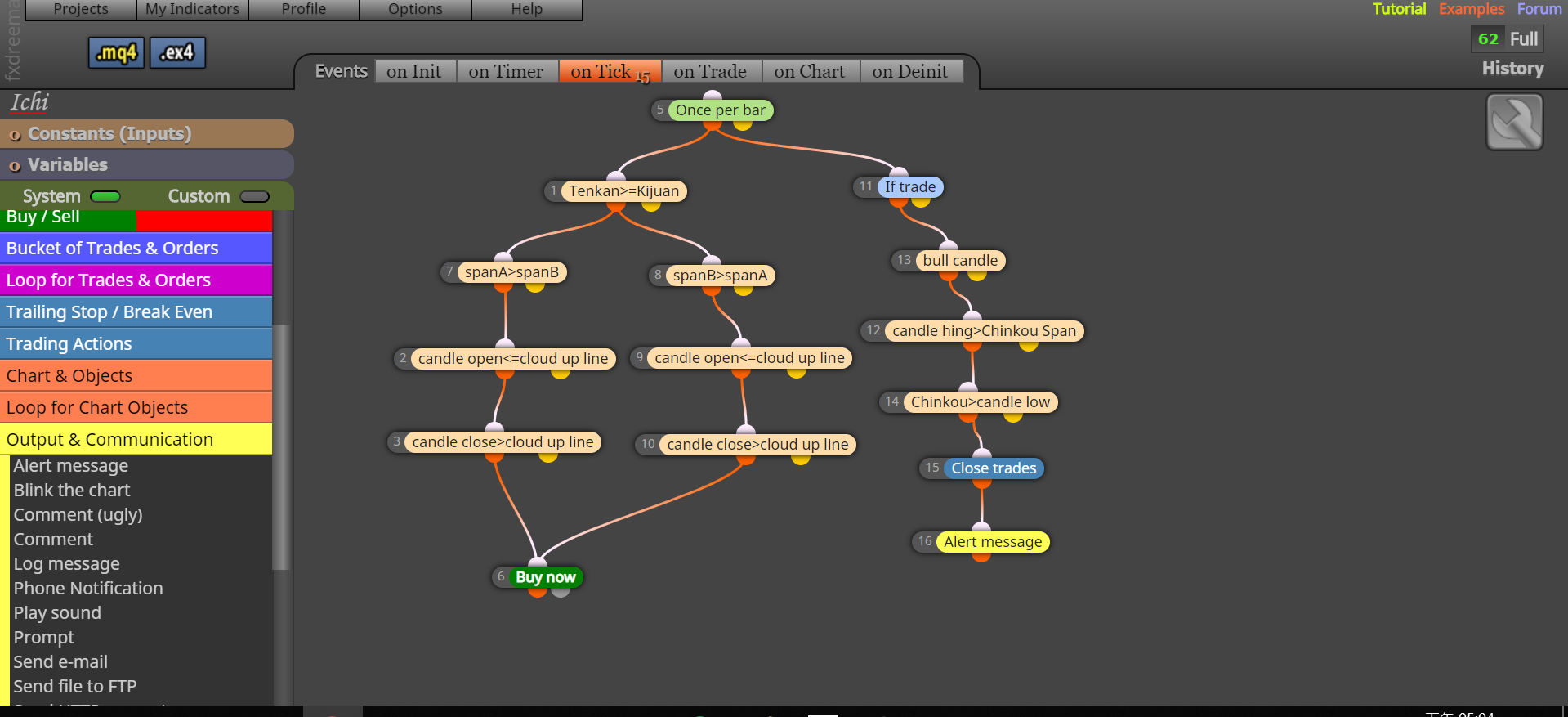Open the Projects menu

(81, 9)
